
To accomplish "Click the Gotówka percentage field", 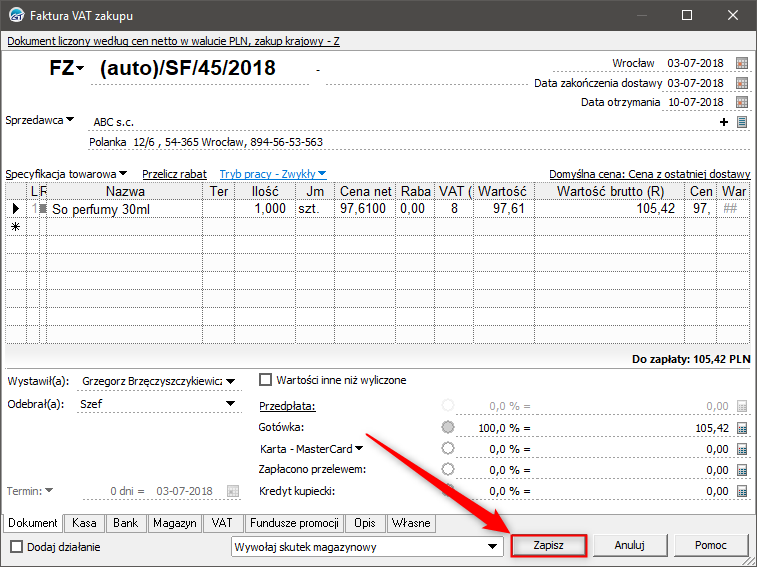I will [x=494, y=428].
